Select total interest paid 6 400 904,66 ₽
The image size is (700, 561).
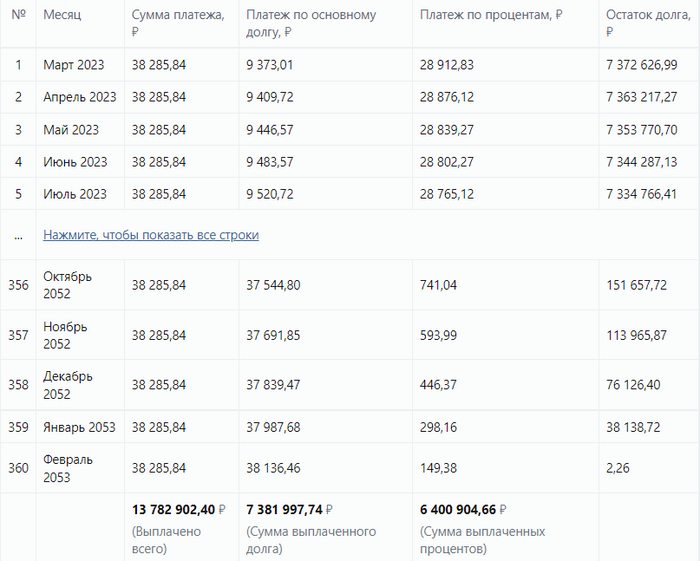pos(463,509)
